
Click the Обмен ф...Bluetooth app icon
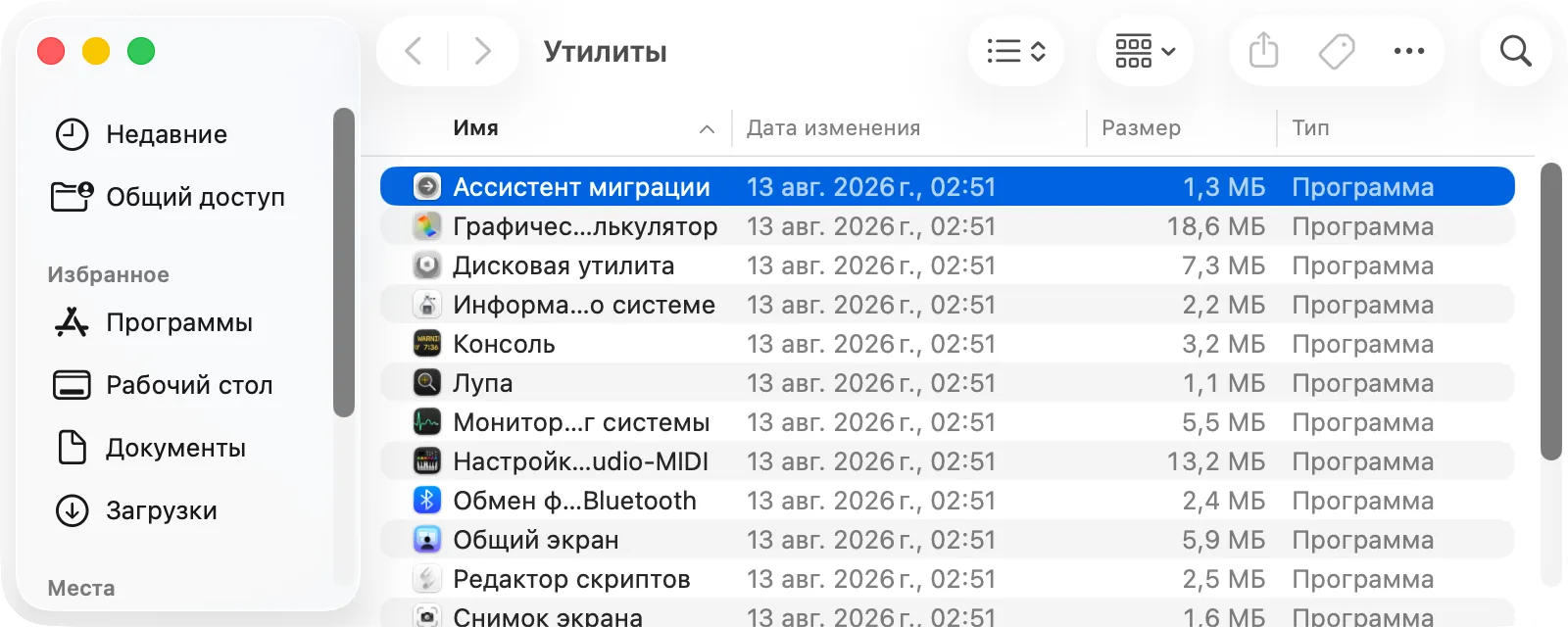coord(427,500)
